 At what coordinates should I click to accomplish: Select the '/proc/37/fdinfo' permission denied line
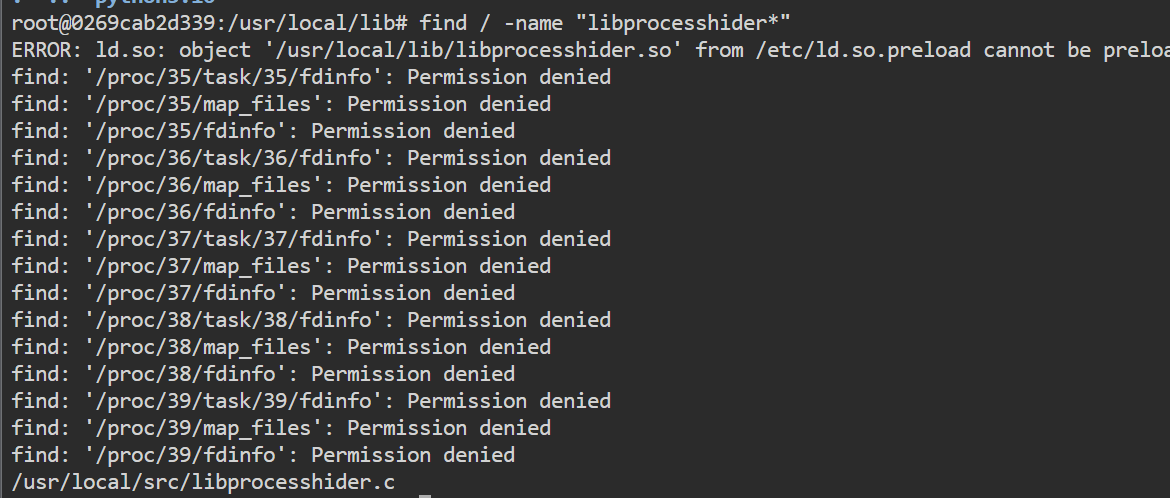click(263, 293)
